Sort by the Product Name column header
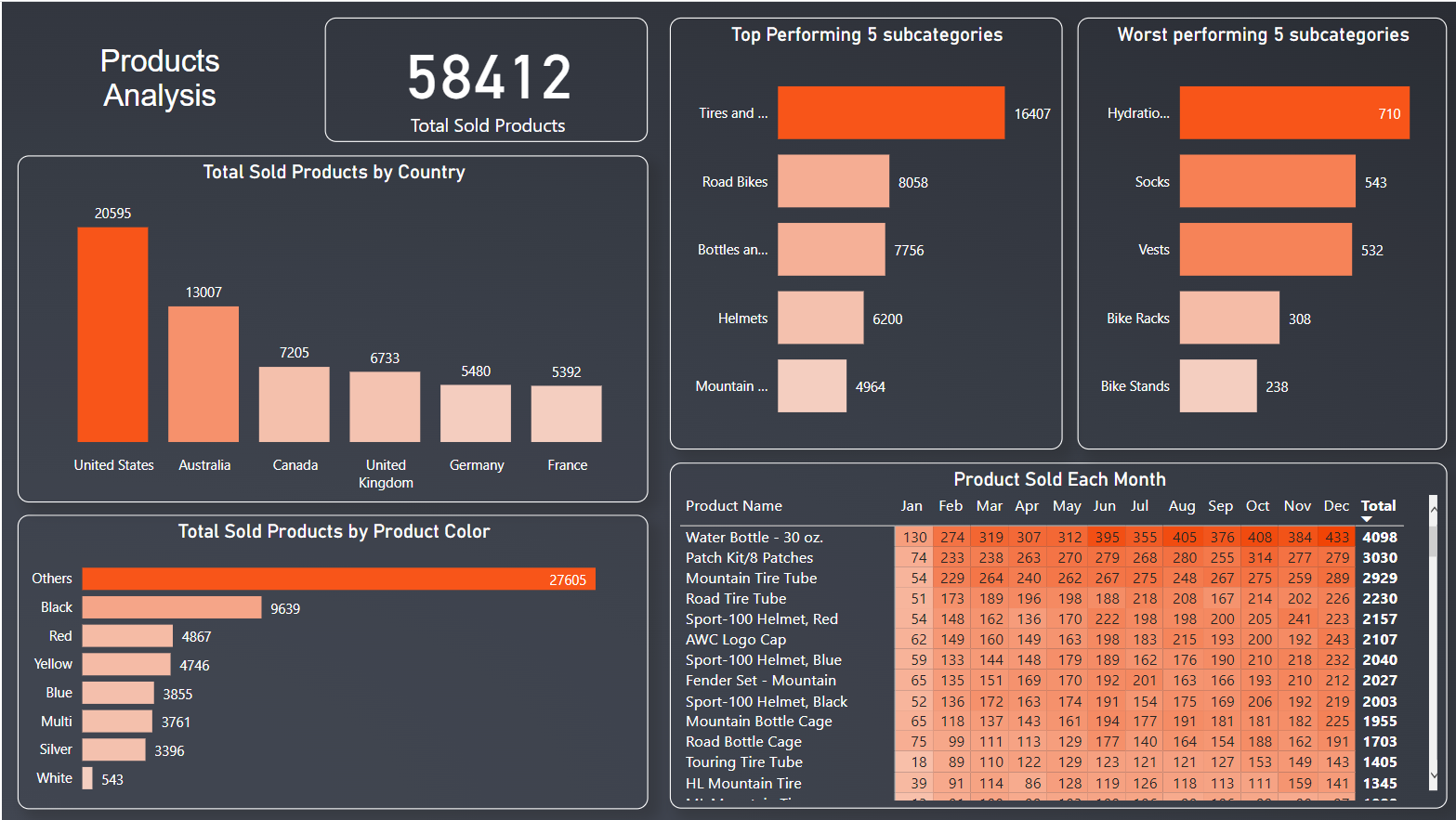The image size is (1456, 820). [733, 506]
